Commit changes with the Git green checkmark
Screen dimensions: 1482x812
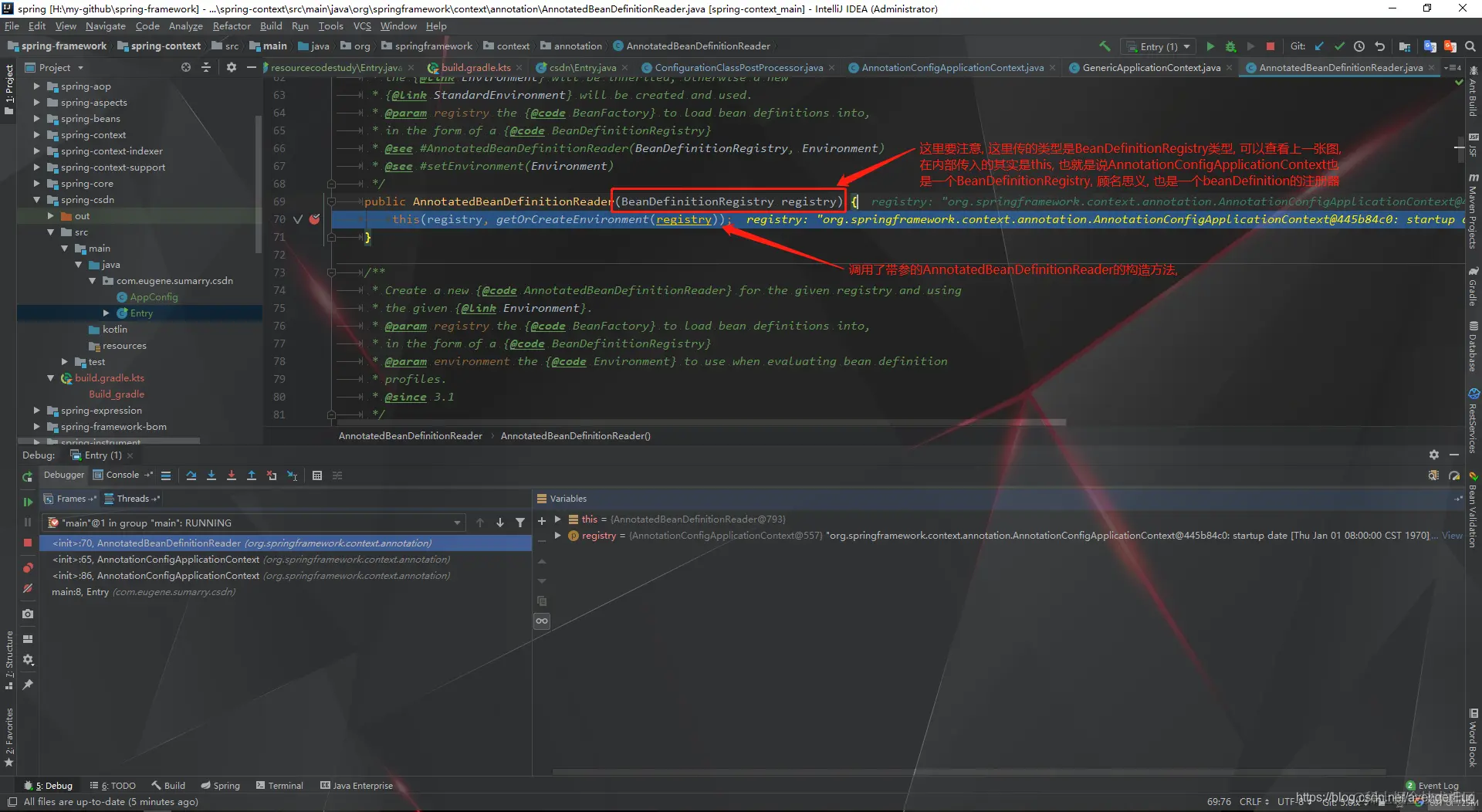pyautogui.click(x=1339, y=46)
